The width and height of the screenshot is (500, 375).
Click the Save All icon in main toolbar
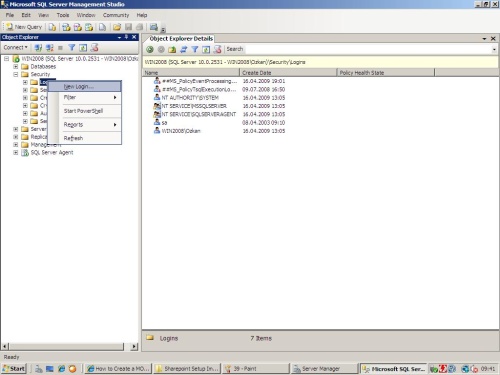(x=140, y=27)
